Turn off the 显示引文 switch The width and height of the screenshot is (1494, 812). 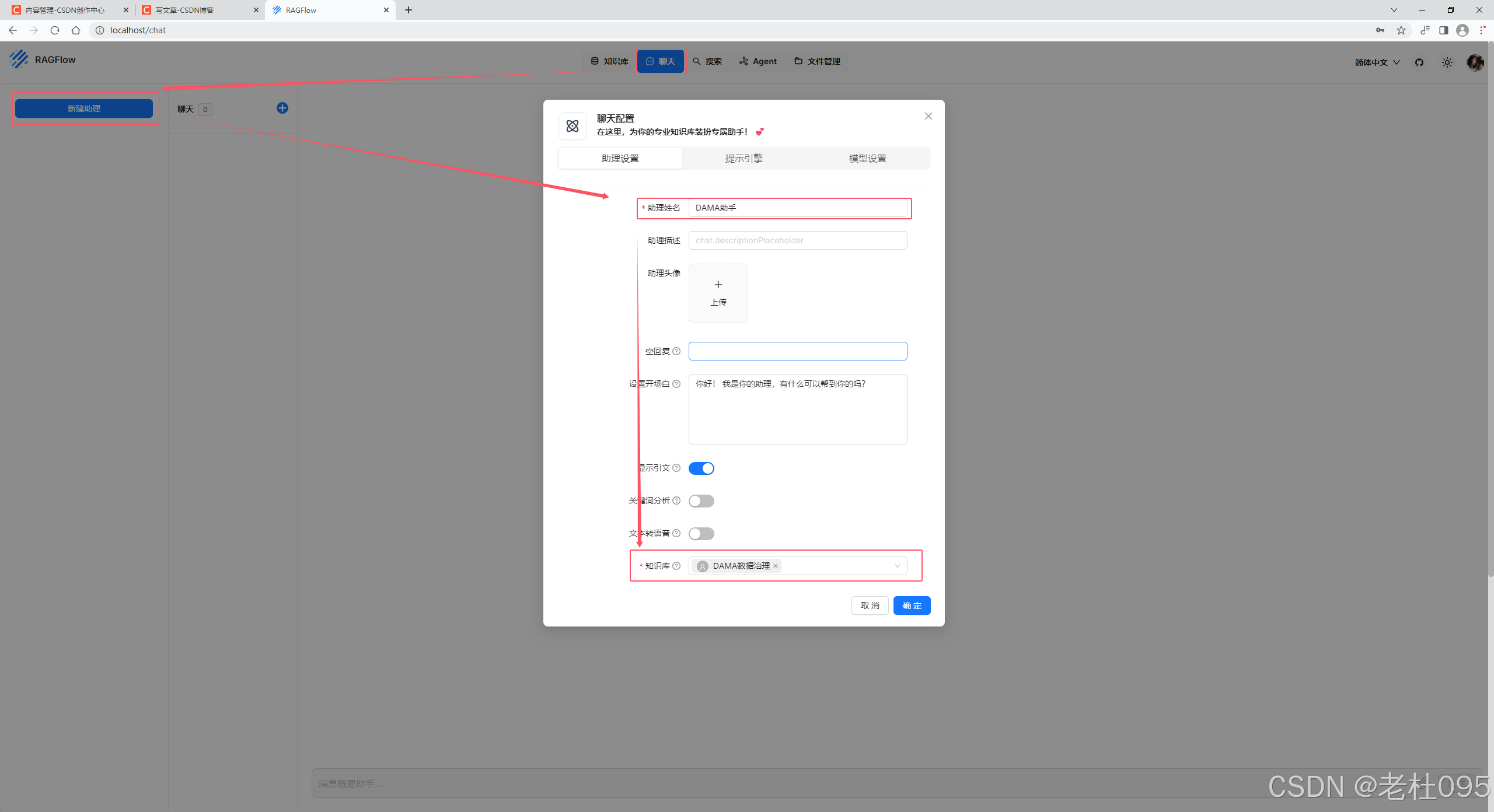[x=701, y=468]
